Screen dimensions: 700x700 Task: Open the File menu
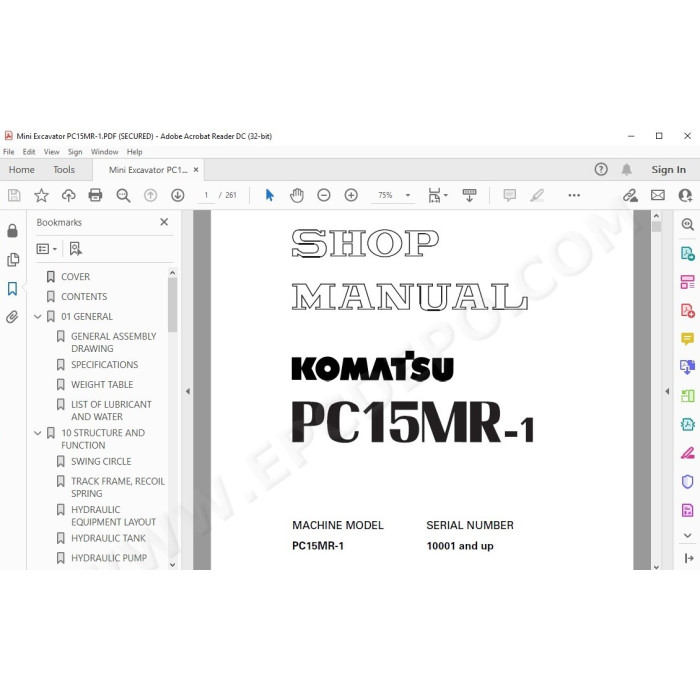(8, 152)
